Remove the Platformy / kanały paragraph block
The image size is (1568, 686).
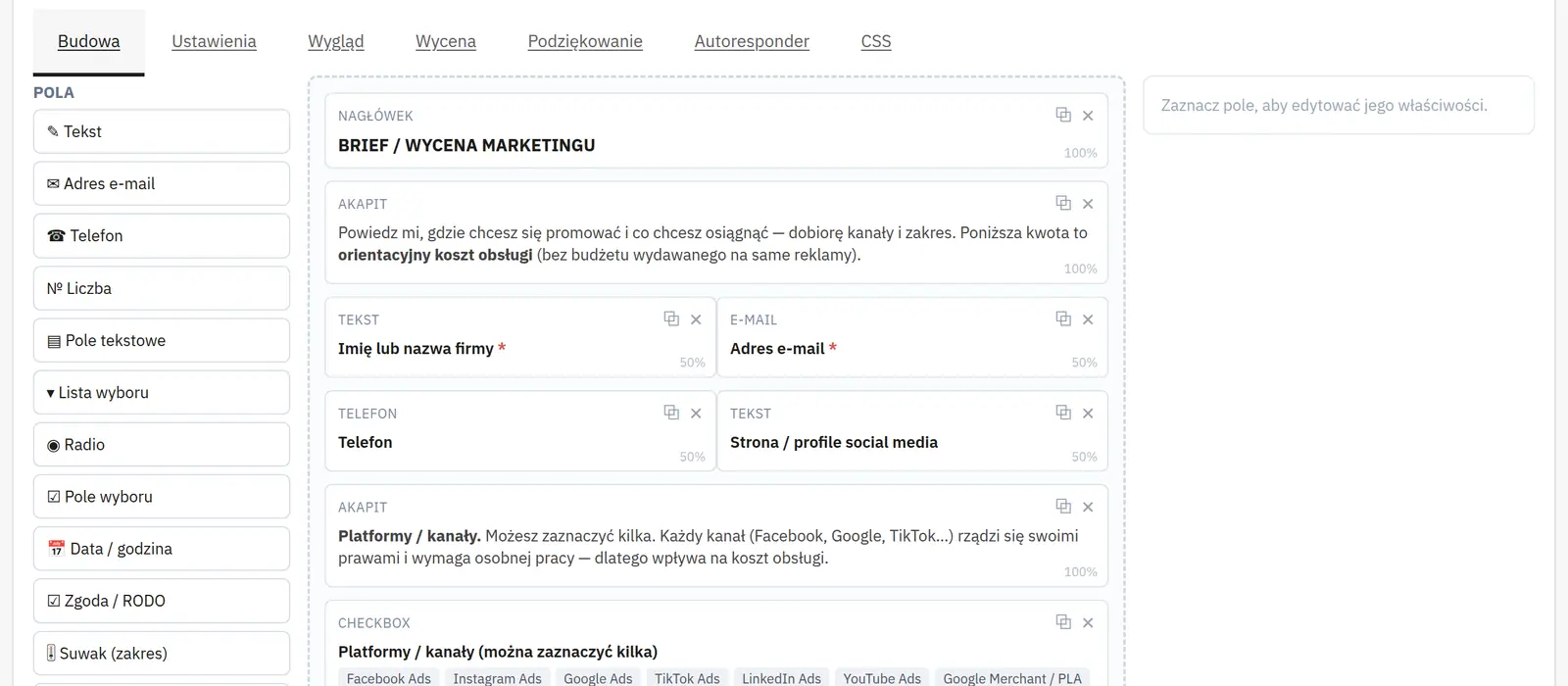[1088, 507]
